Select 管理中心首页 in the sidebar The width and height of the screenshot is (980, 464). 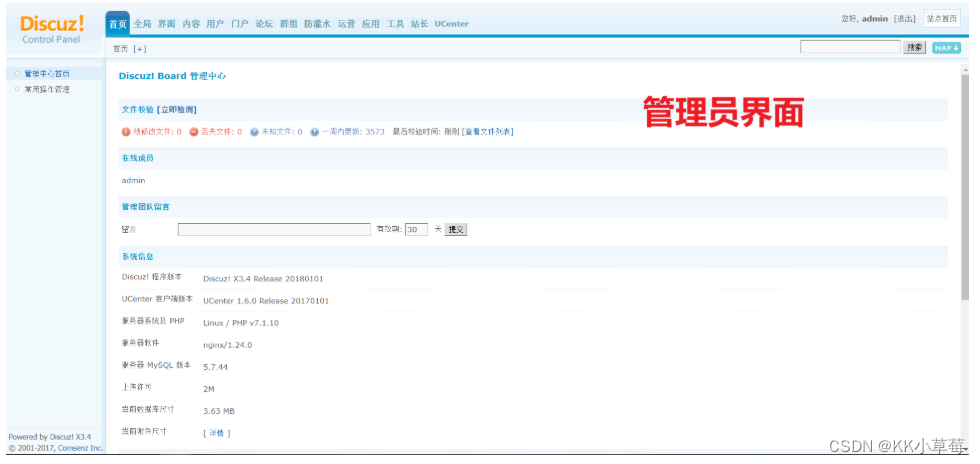(47, 74)
